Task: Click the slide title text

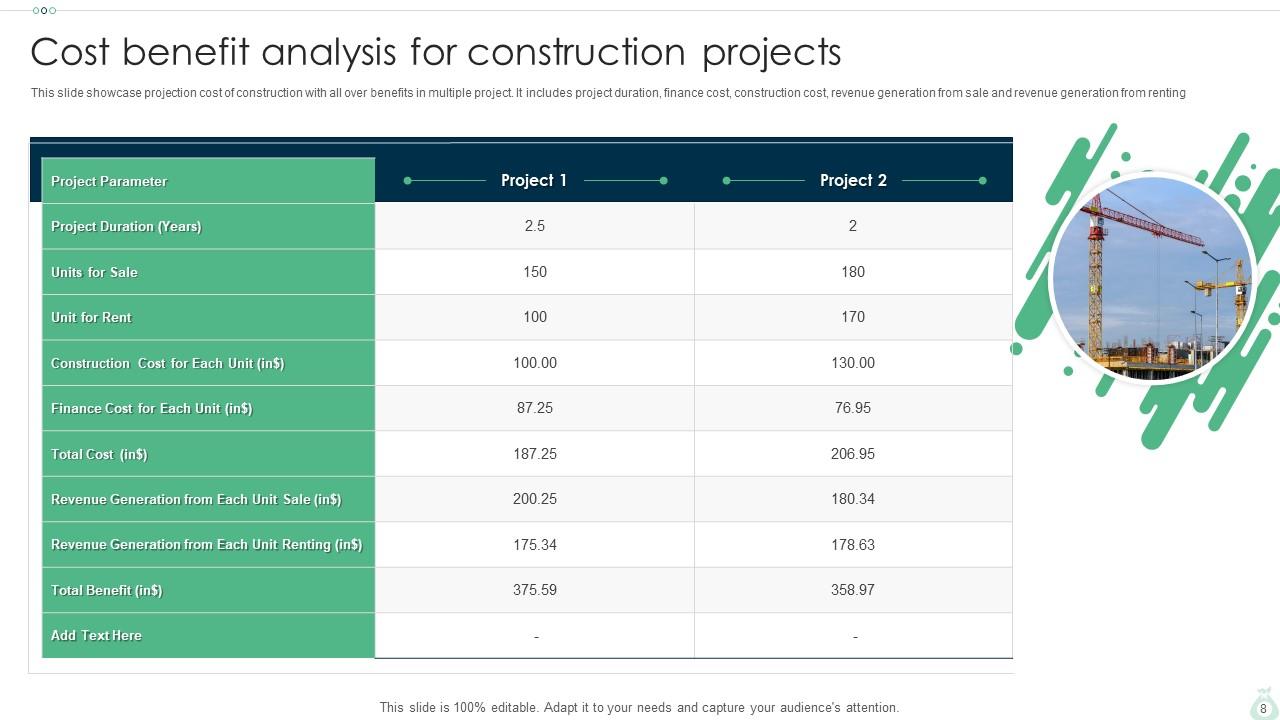Action: [x=436, y=52]
